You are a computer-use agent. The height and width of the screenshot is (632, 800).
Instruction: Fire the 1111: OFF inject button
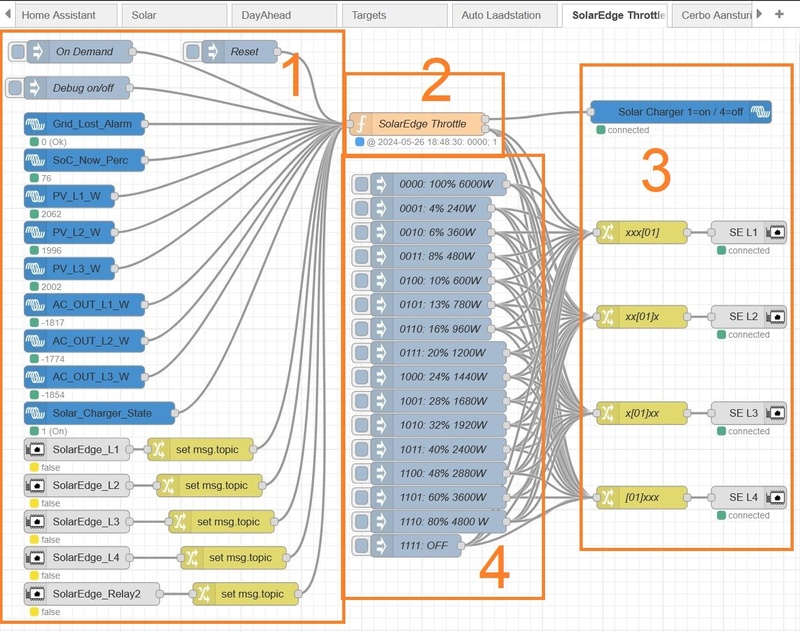(361, 545)
